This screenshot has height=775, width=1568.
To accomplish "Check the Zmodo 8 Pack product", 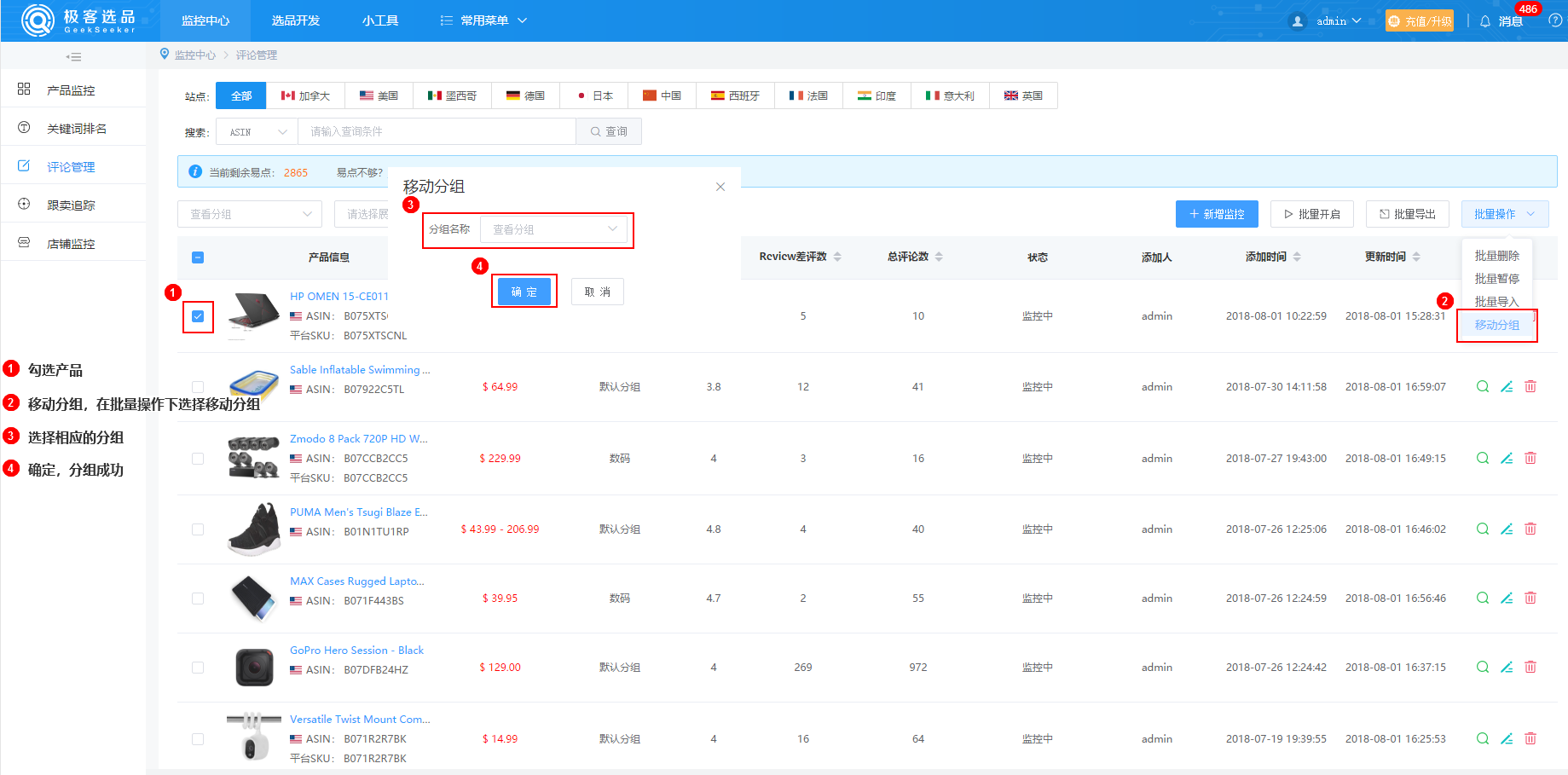I will coord(198,459).
